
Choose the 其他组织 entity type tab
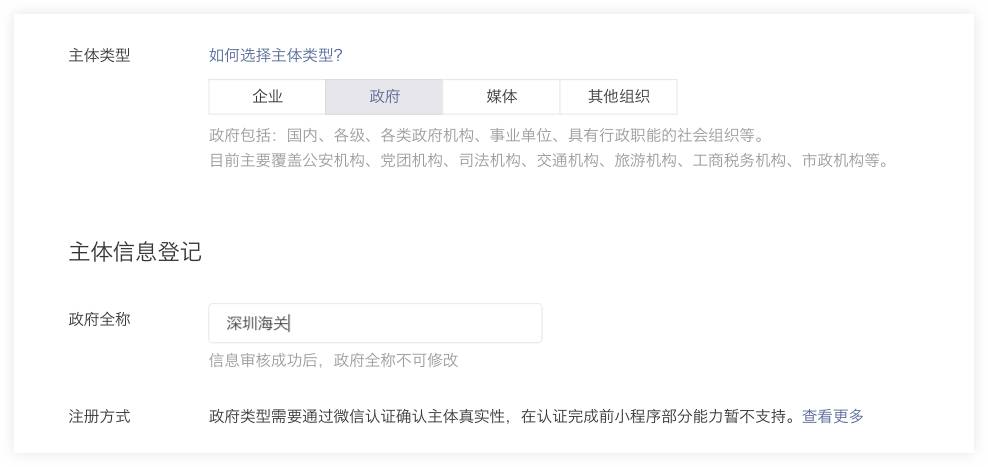coord(618,97)
